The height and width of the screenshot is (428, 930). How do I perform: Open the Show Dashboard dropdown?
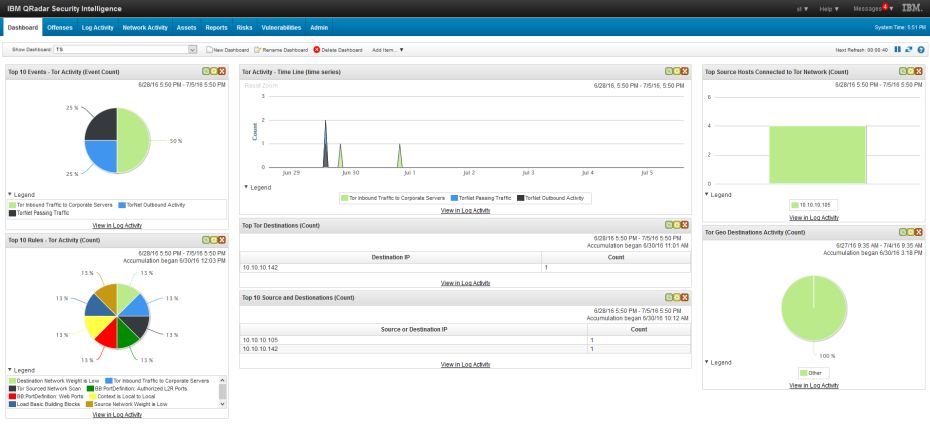(192, 49)
